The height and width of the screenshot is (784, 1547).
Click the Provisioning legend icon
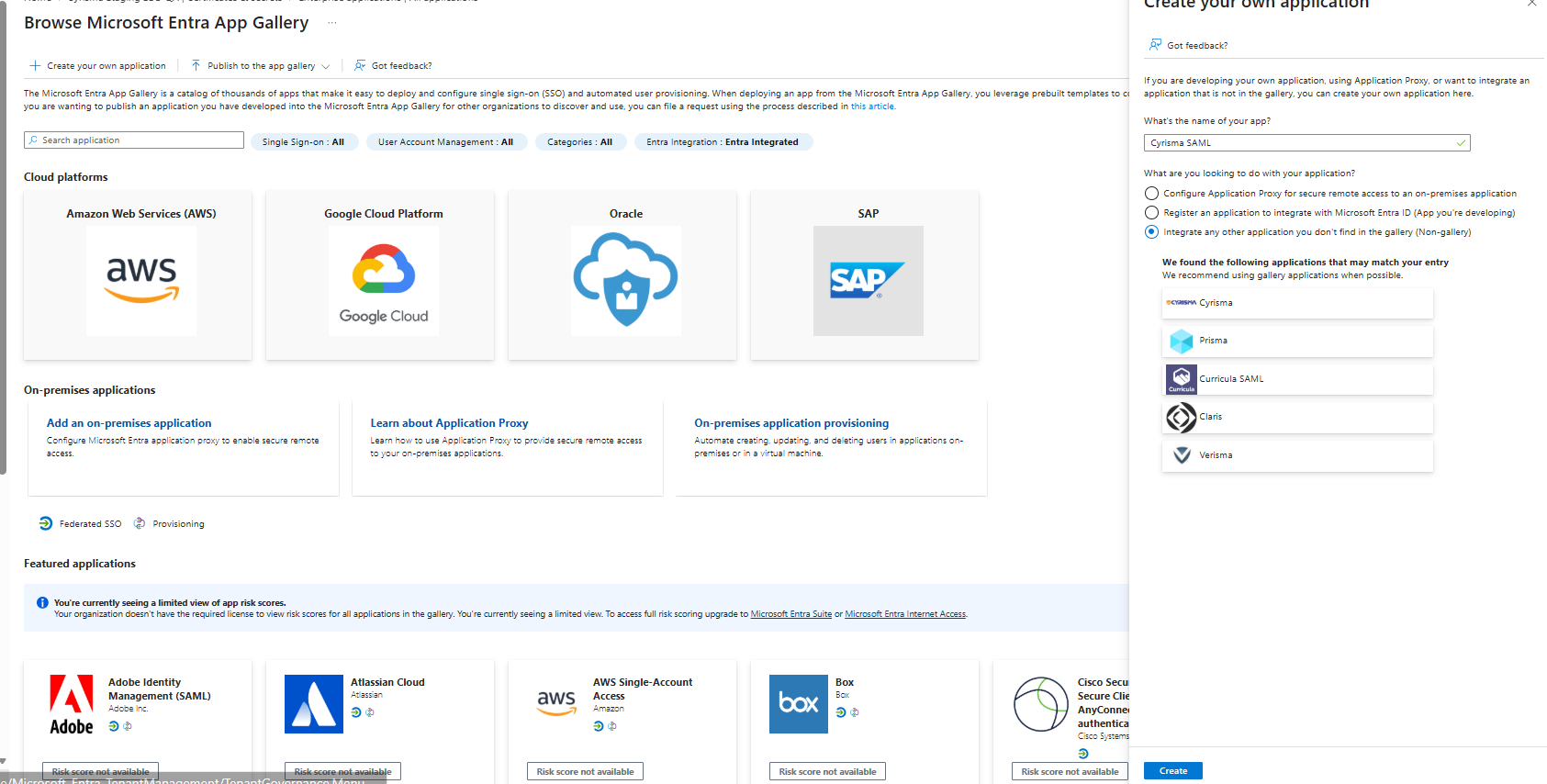[x=140, y=523]
